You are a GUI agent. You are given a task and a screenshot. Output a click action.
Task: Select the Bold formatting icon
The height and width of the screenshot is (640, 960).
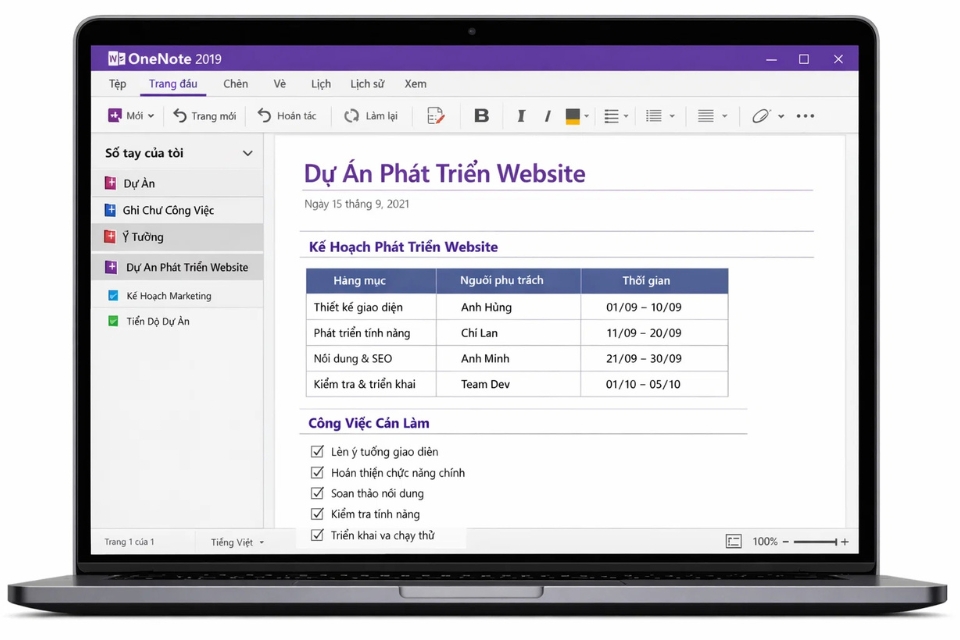point(481,116)
